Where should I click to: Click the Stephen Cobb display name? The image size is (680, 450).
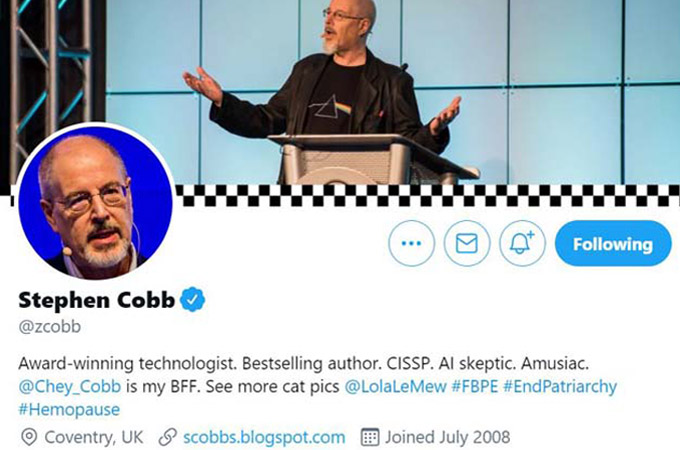(96, 300)
